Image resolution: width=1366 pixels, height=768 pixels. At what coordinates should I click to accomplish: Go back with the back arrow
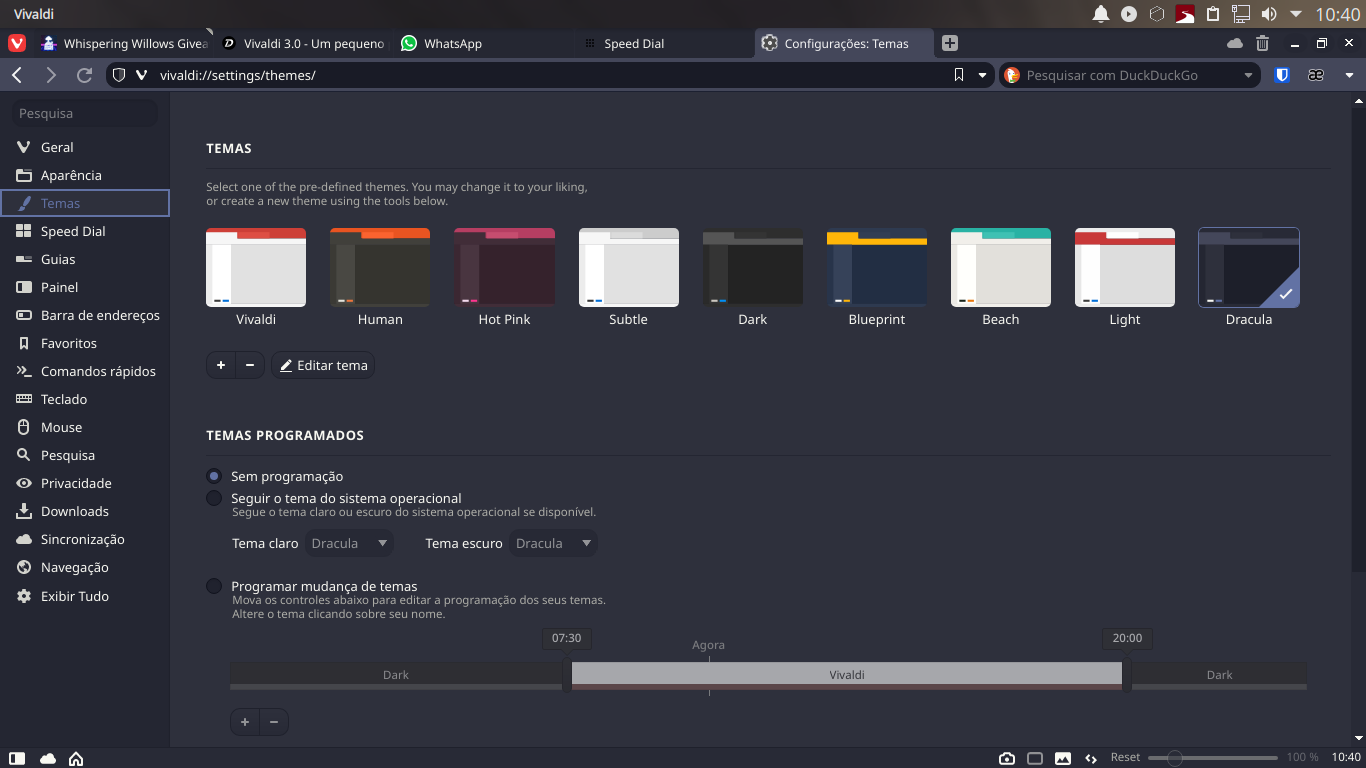pyautogui.click(x=17, y=75)
